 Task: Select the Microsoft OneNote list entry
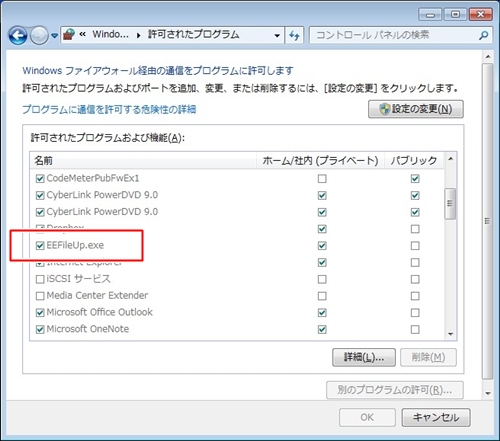click(88, 329)
